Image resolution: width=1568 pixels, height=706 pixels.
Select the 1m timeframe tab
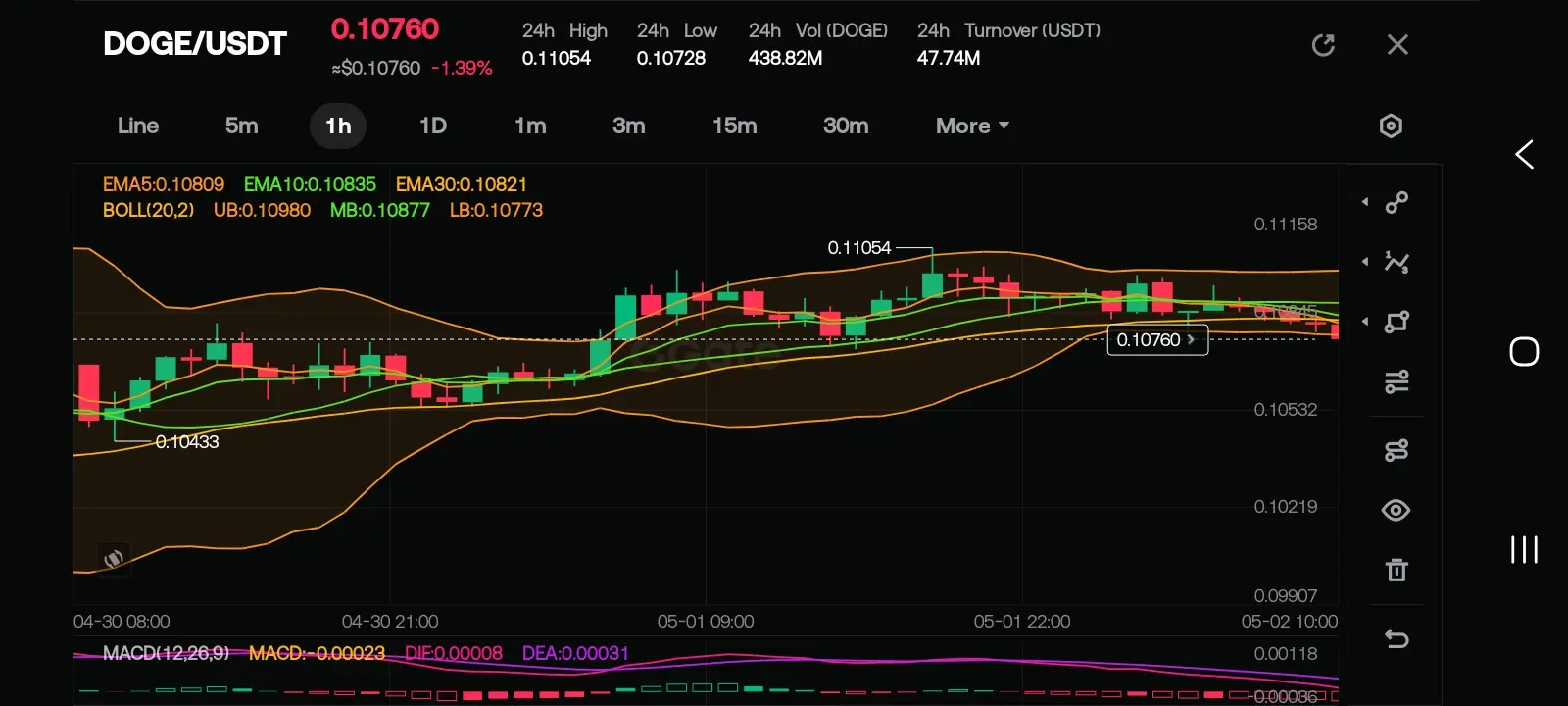click(x=530, y=126)
